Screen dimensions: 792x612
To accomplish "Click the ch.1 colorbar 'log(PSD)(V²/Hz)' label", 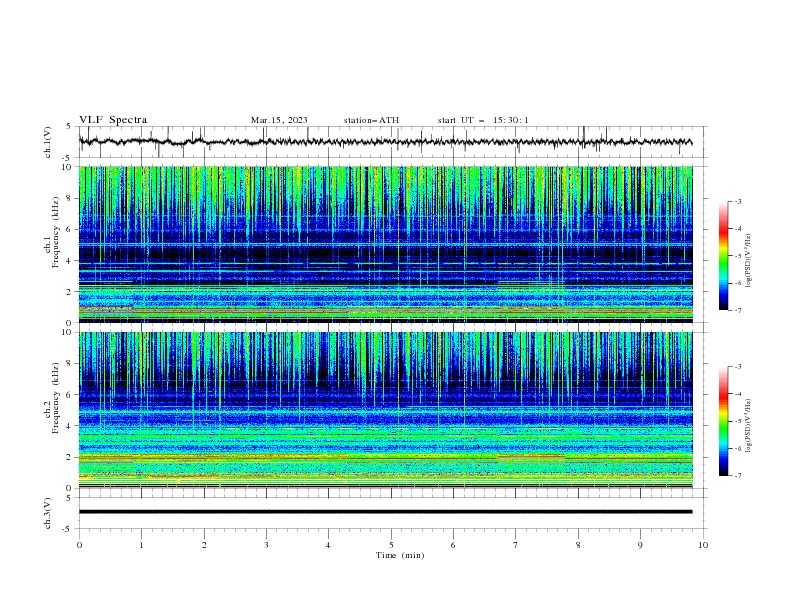I will (x=749, y=261).
